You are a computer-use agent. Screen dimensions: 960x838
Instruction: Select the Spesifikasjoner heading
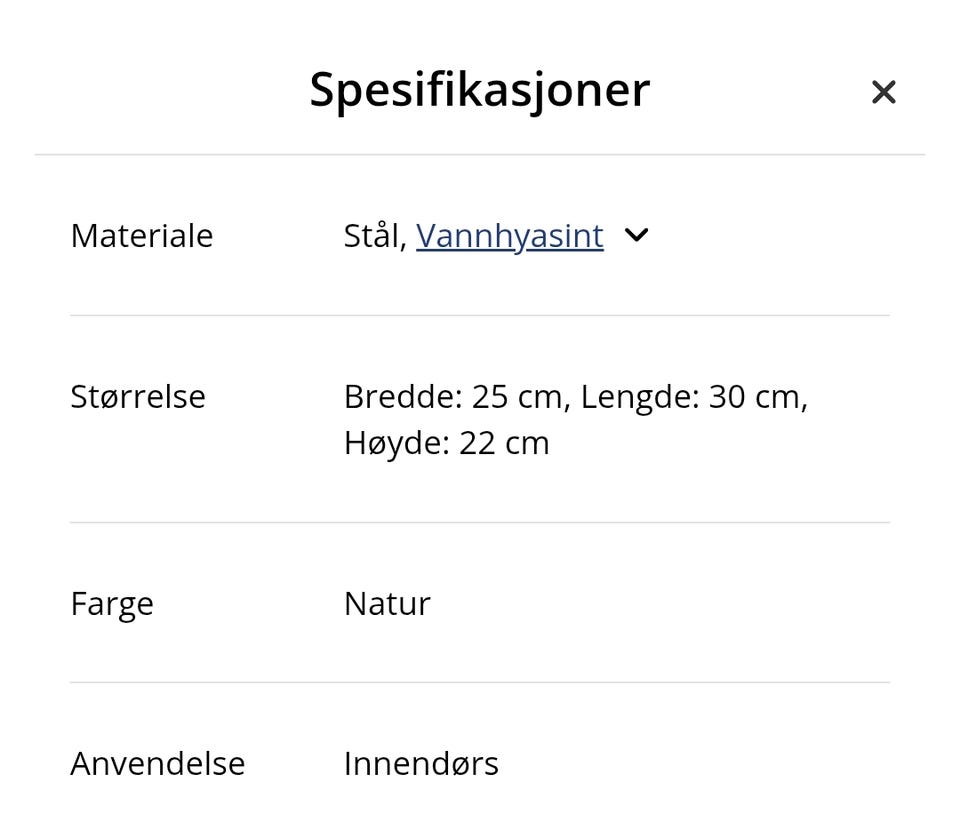(479, 90)
